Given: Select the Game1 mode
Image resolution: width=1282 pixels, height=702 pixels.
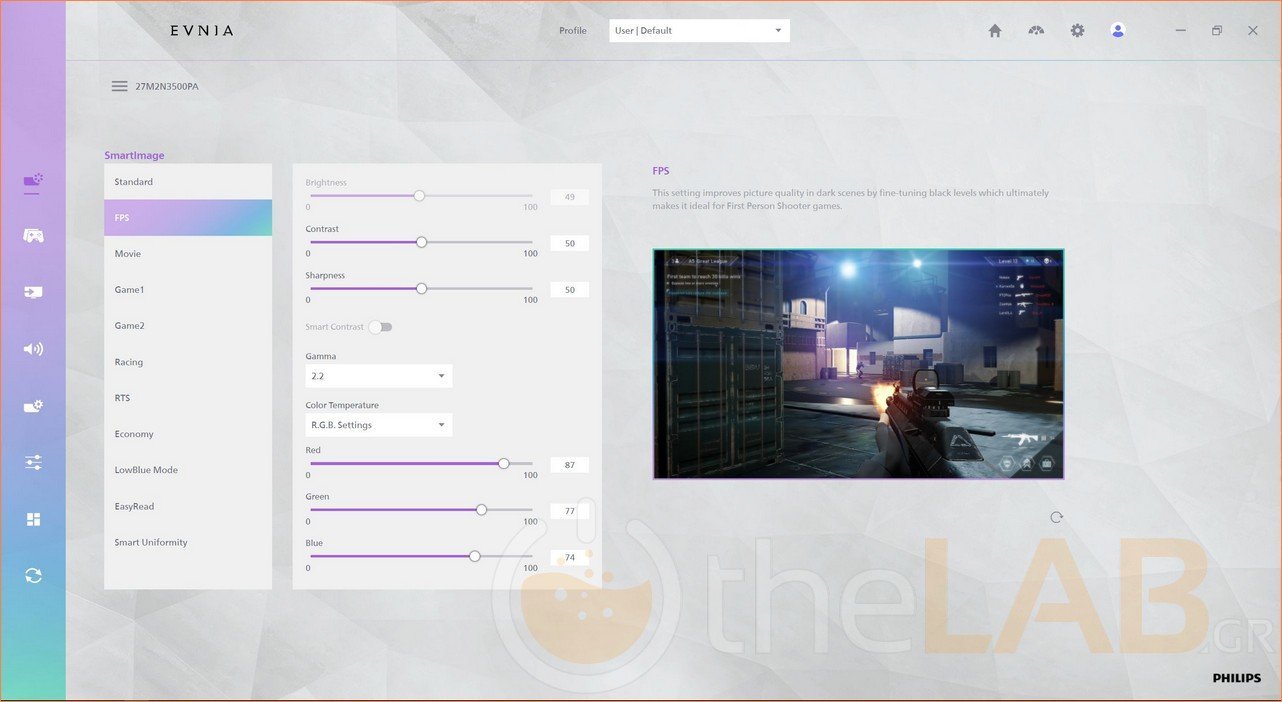Looking at the screenshot, I should pyautogui.click(x=188, y=290).
